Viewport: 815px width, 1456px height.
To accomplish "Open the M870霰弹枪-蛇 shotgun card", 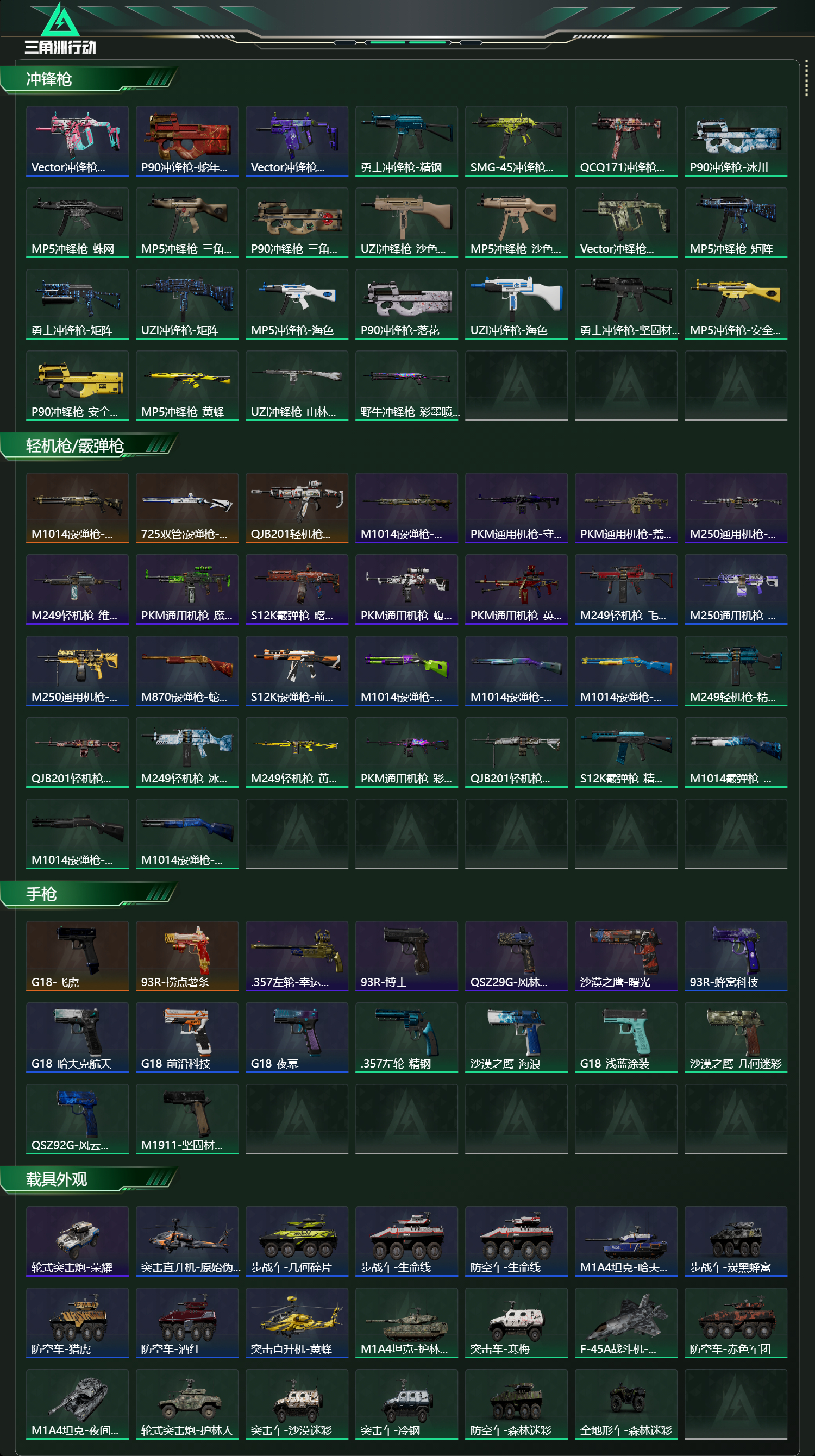I will pos(187,671).
